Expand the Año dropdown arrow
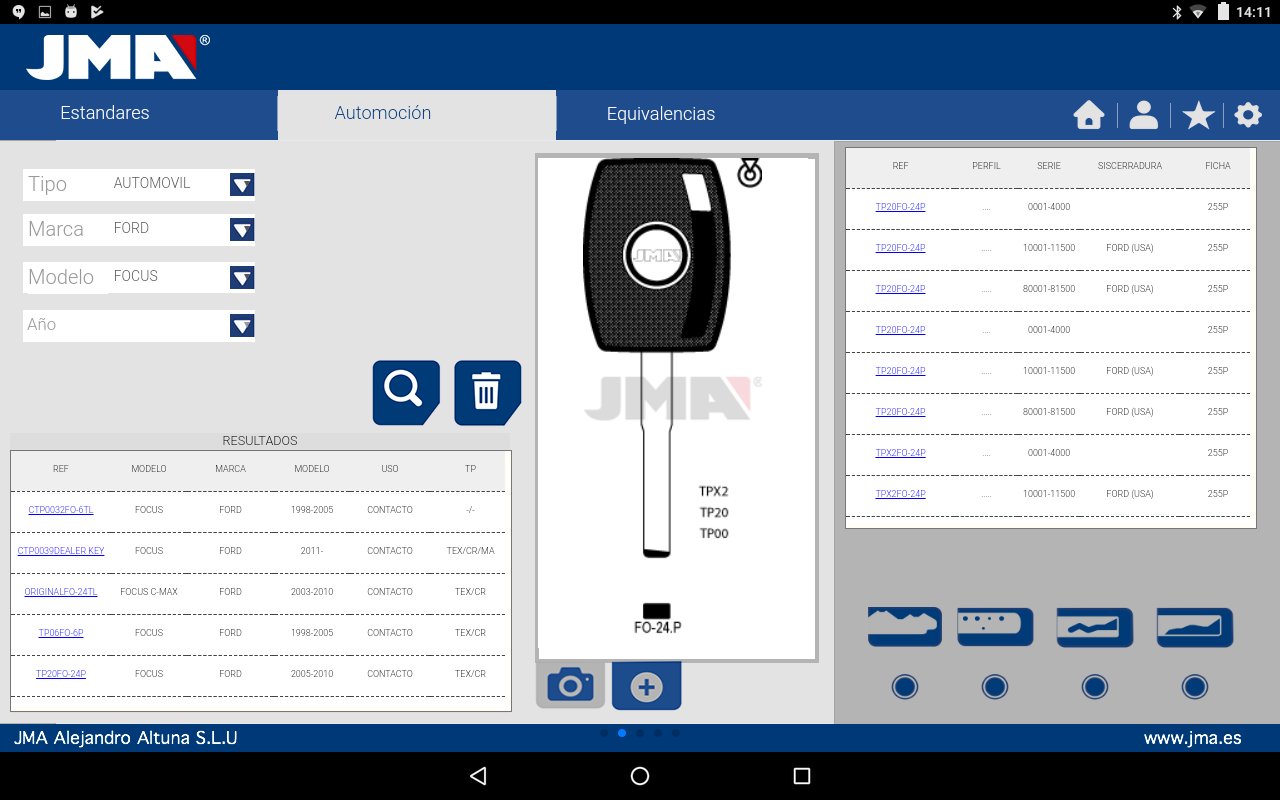Viewport: 1280px width, 800px height. (242, 325)
